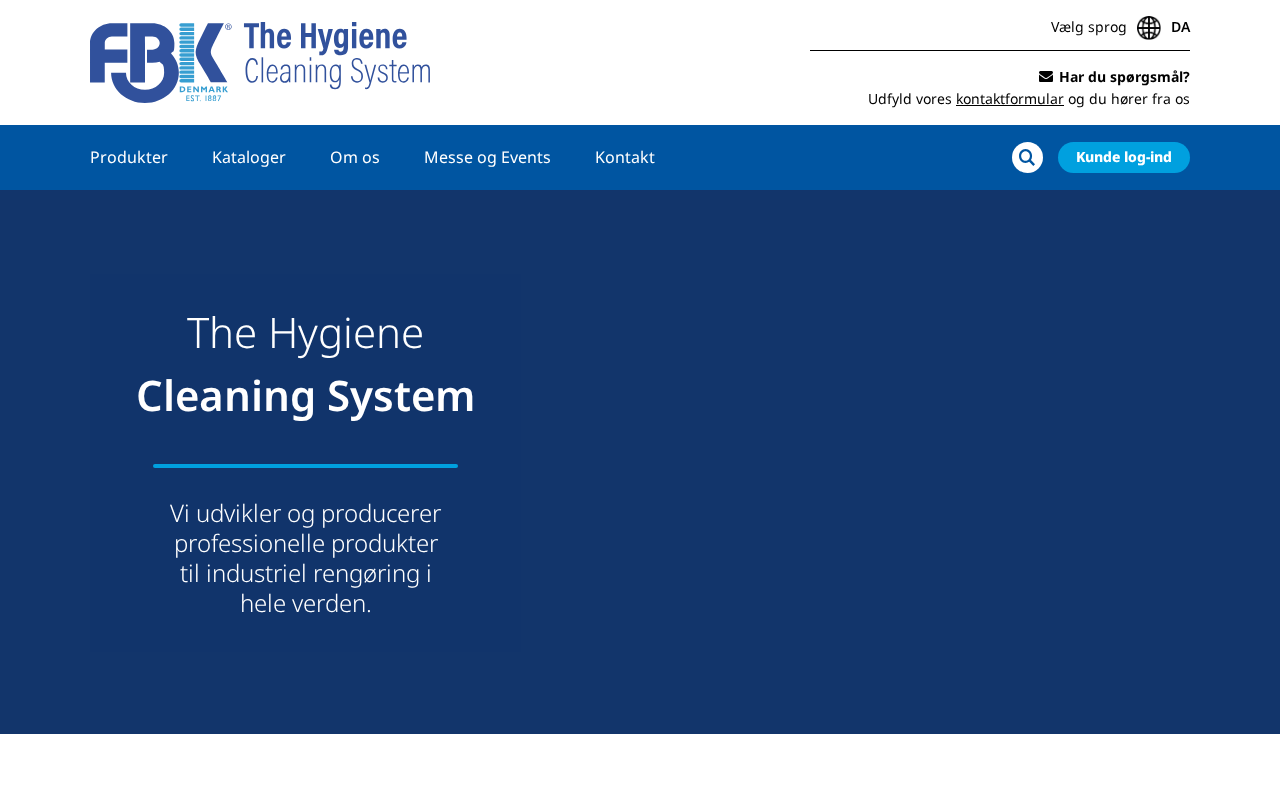Follow the kontaktformular link

(x=1009, y=99)
